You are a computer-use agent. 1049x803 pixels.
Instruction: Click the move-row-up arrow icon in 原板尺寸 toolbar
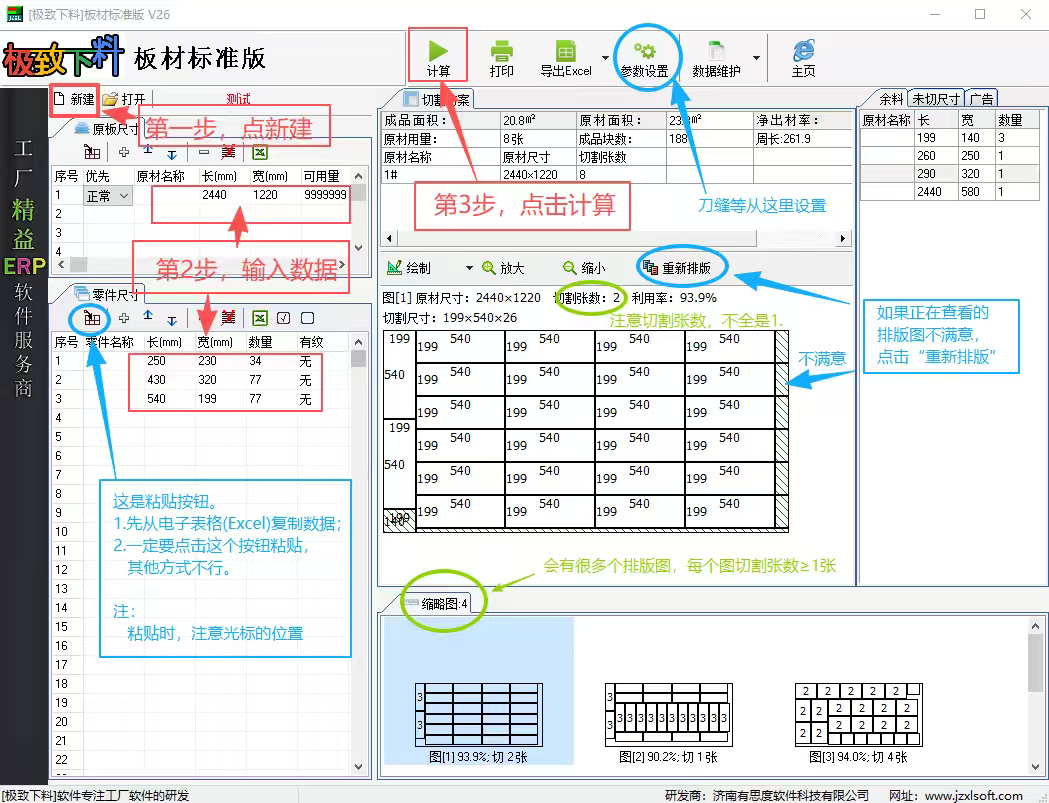tap(148, 151)
